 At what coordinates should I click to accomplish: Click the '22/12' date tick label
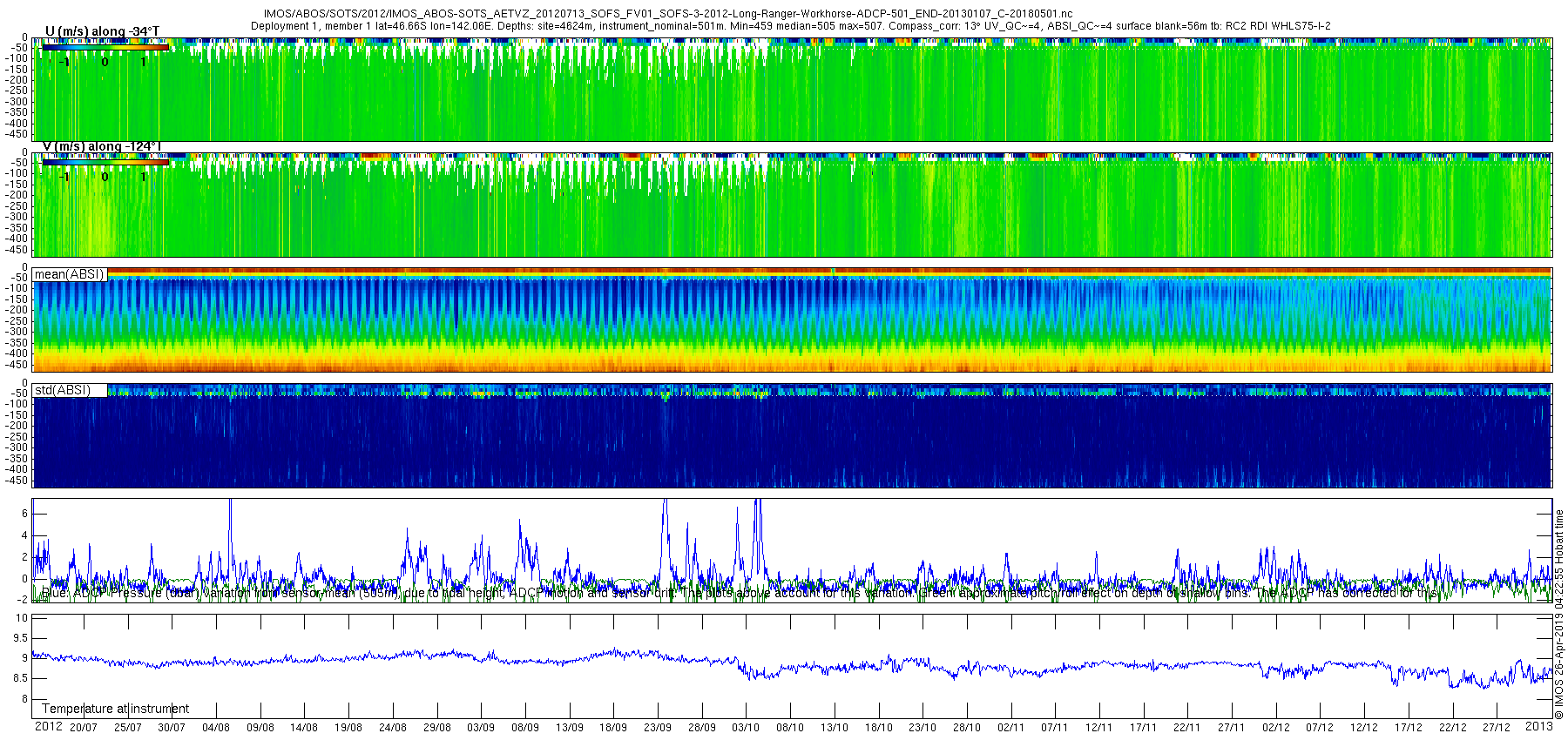(1453, 728)
